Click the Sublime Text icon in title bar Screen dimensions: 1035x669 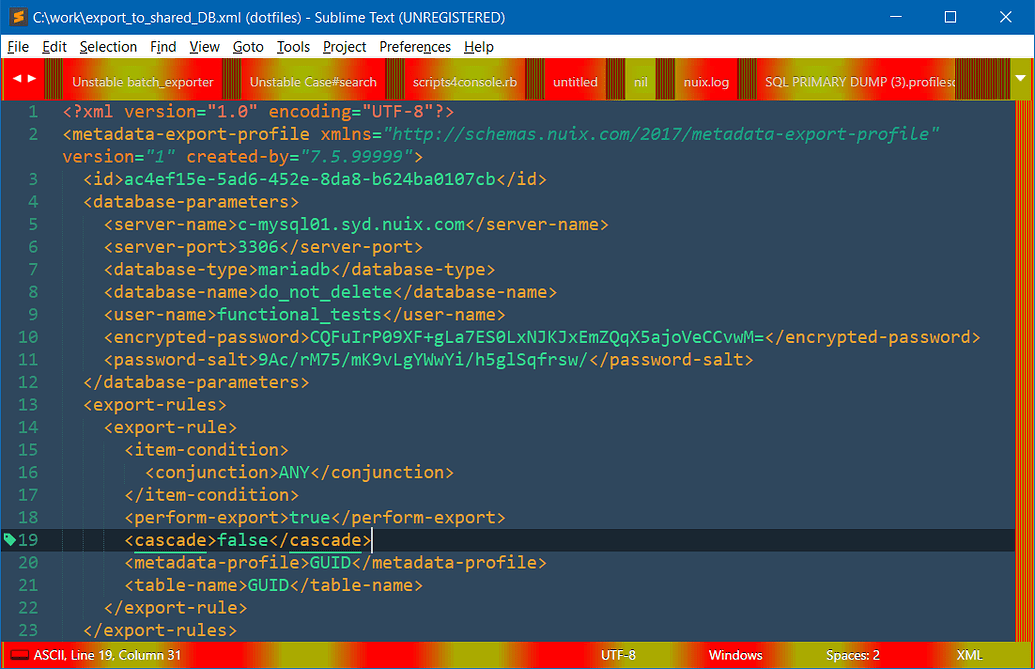click(18, 17)
